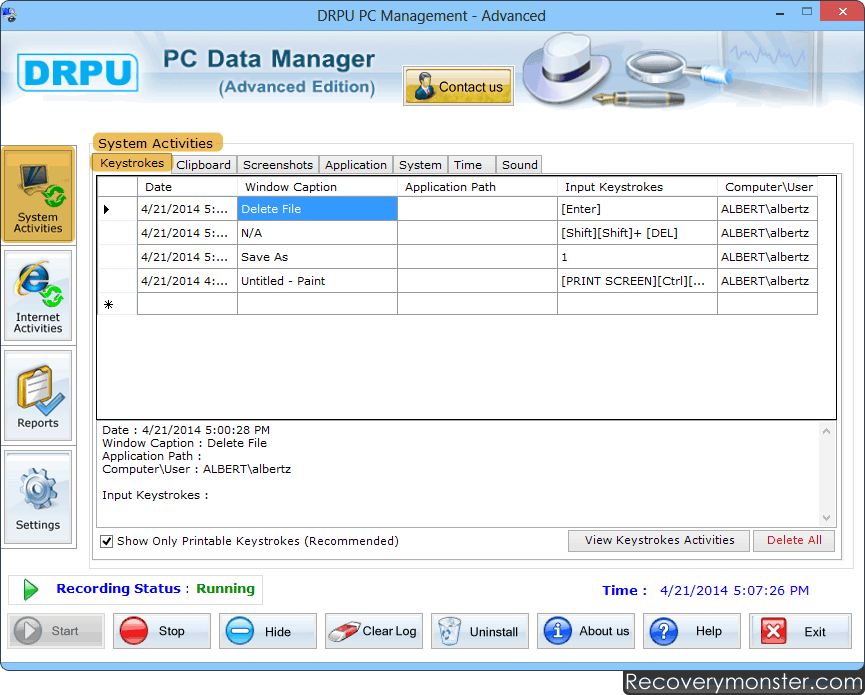Switch to the Clipboard tab
This screenshot has width=865, height=695.
(204, 165)
